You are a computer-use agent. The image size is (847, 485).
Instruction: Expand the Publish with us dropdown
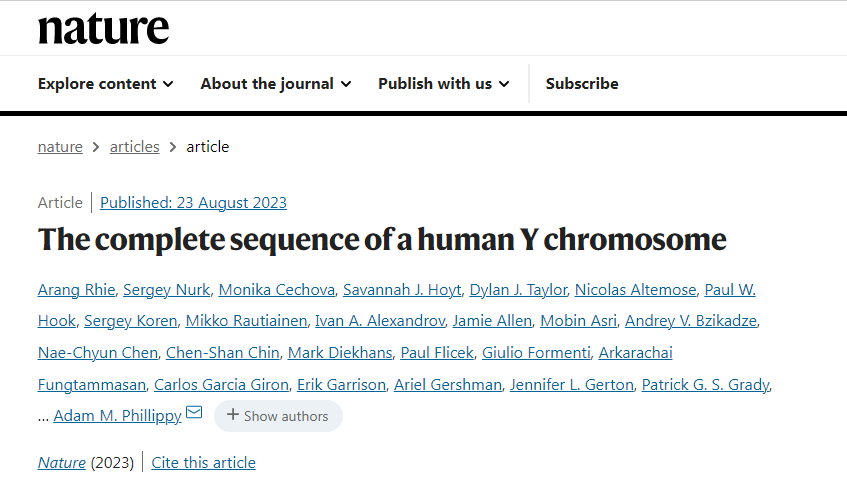[x=444, y=84]
